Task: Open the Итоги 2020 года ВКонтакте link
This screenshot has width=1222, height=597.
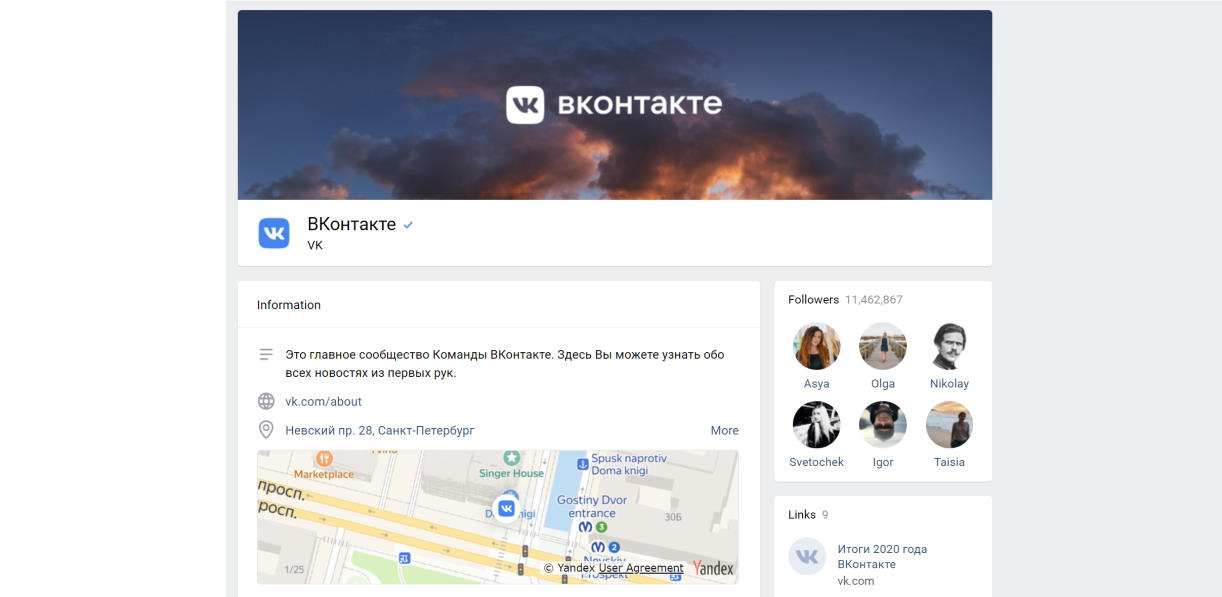Action: coord(881,556)
